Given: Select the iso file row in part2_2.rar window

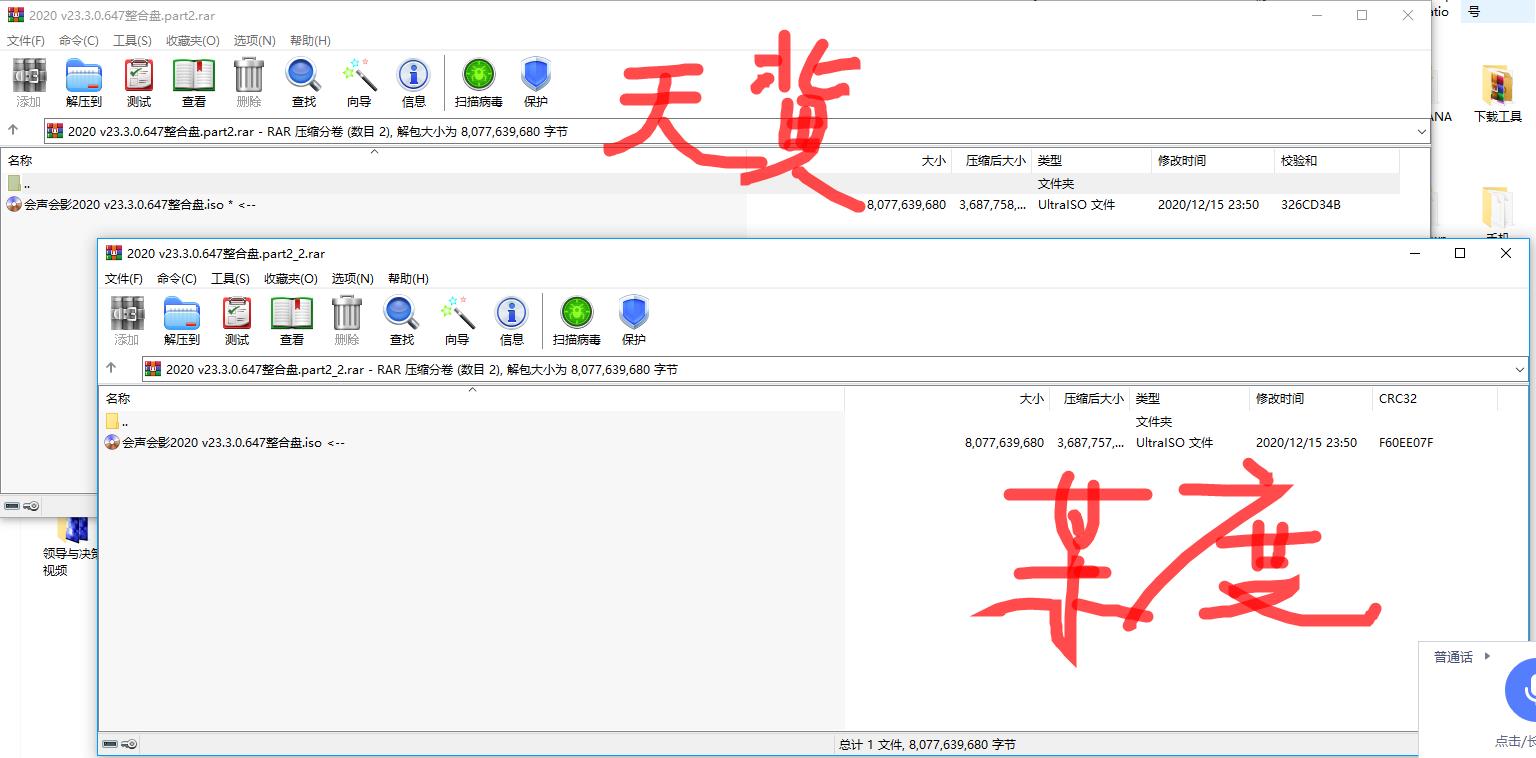Looking at the screenshot, I should tap(800, 442).
